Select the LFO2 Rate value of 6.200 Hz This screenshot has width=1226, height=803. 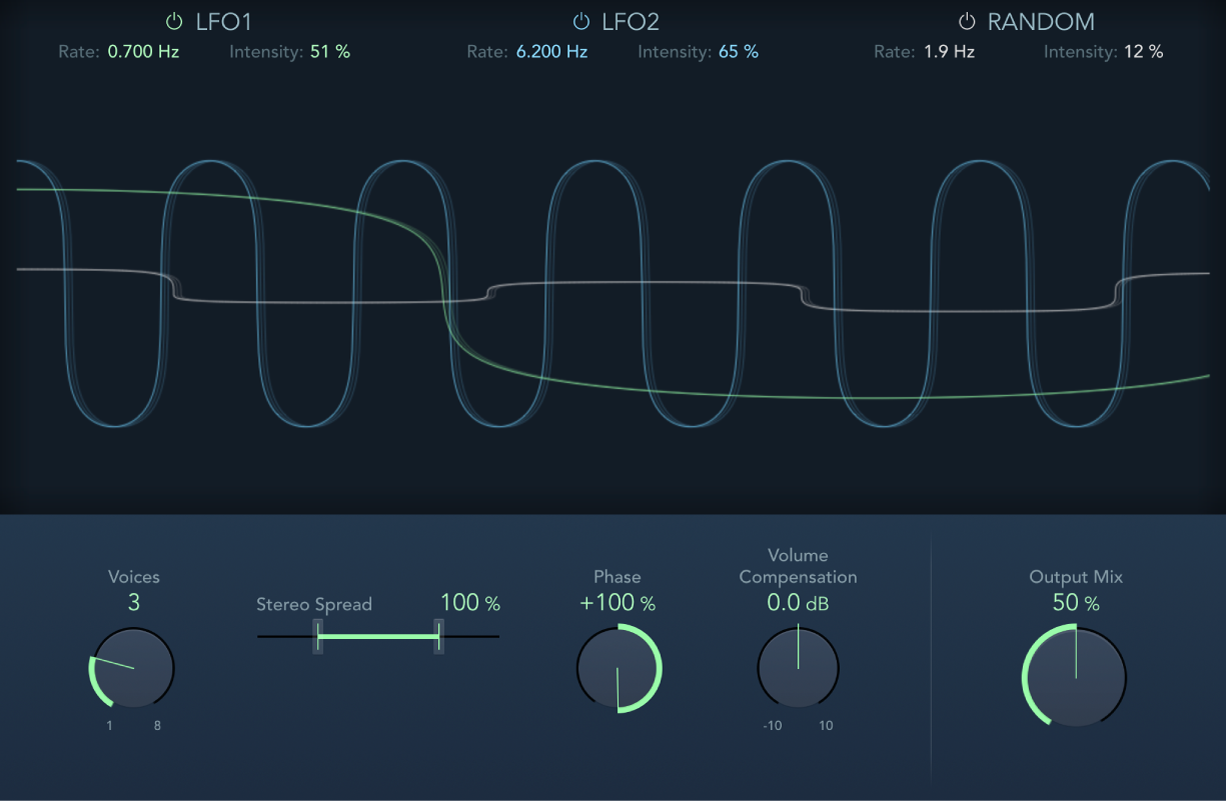click(551, 51)
